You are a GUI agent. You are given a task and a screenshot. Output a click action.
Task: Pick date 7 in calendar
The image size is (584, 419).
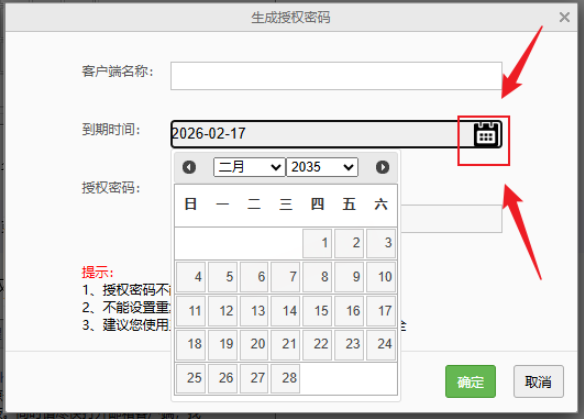286,277
